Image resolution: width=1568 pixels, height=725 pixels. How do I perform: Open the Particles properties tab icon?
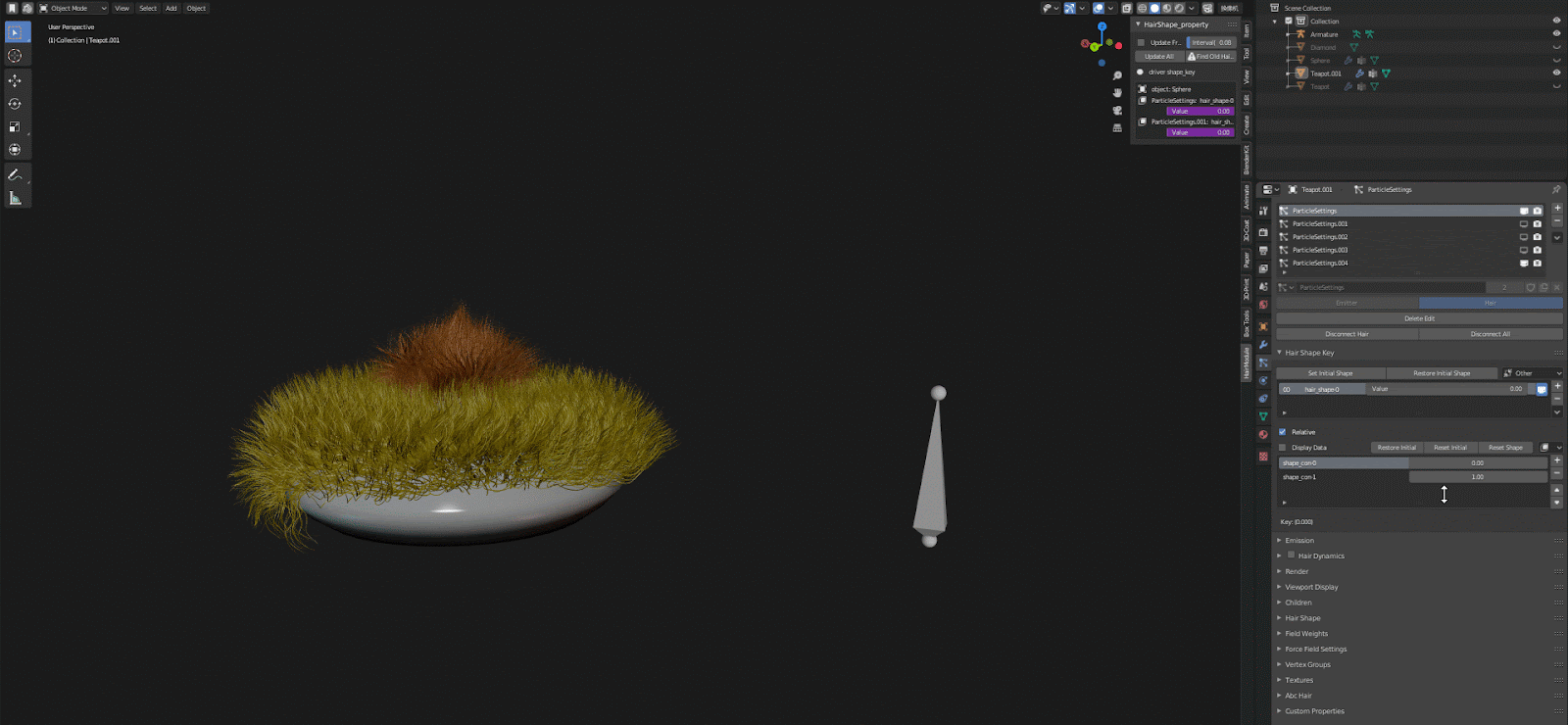pos(1263,362)
